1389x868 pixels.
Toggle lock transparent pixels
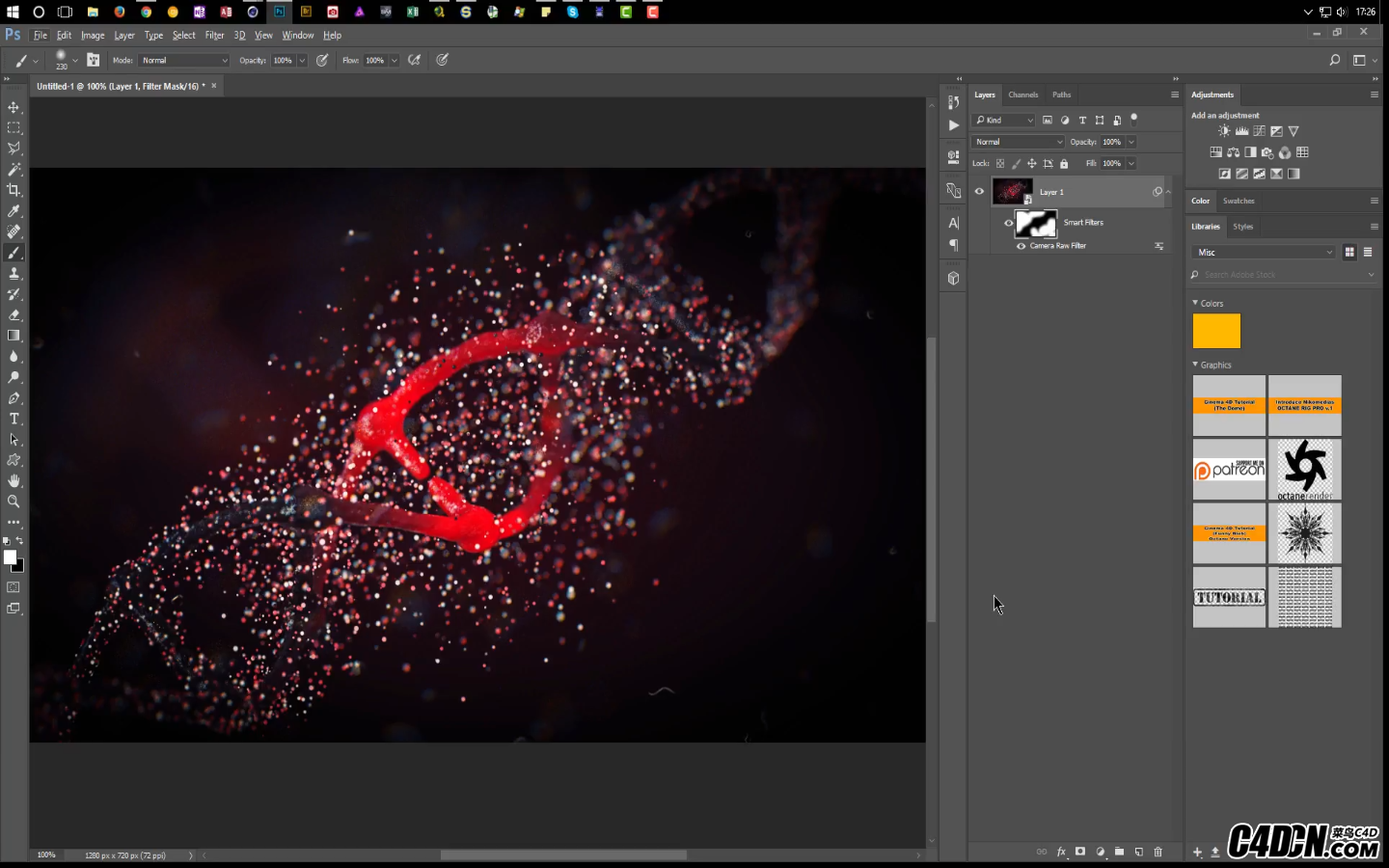click(x=1000, y=164)
